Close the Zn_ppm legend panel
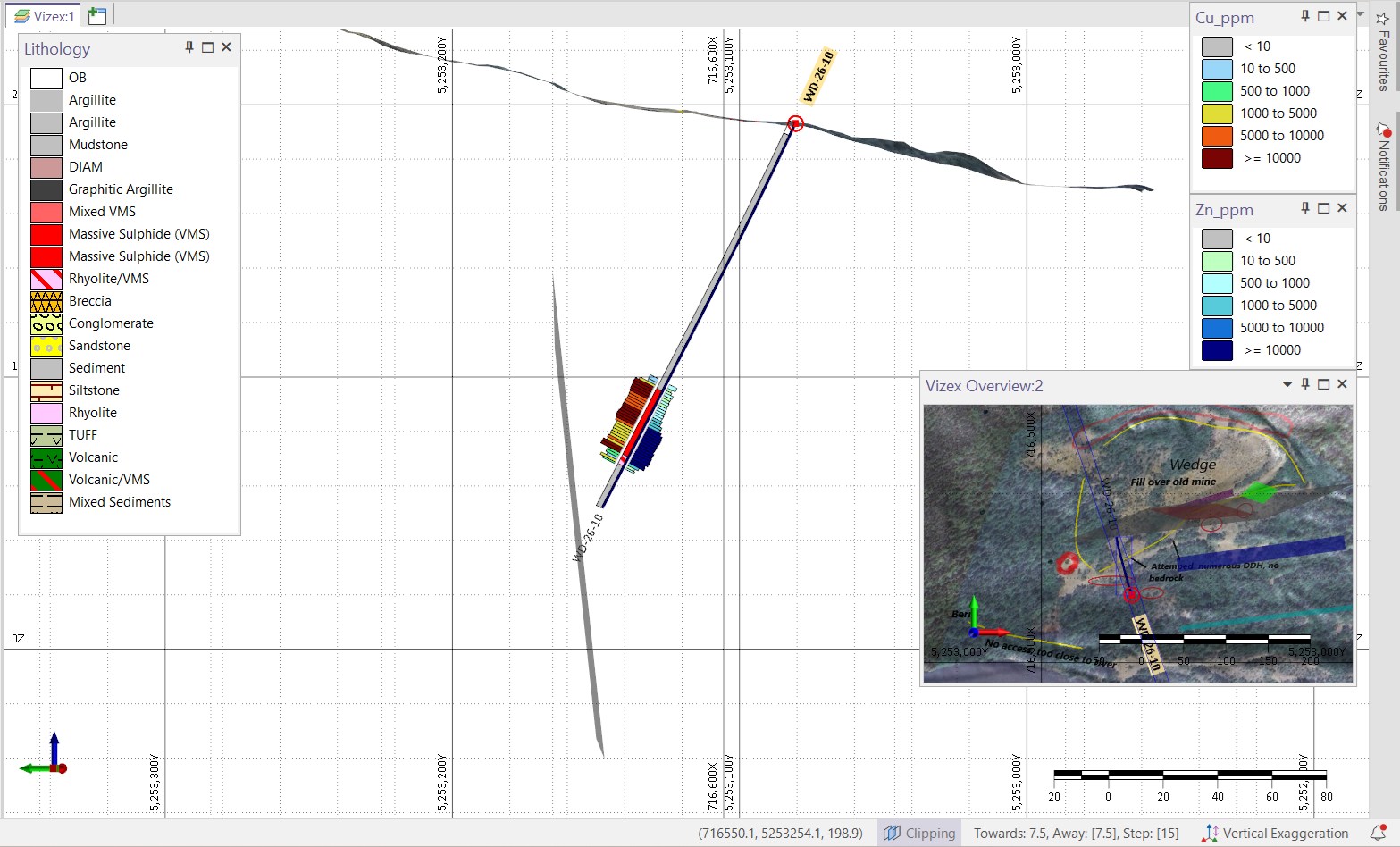This screenshot has width=1400, height=847. (1343, 208)
